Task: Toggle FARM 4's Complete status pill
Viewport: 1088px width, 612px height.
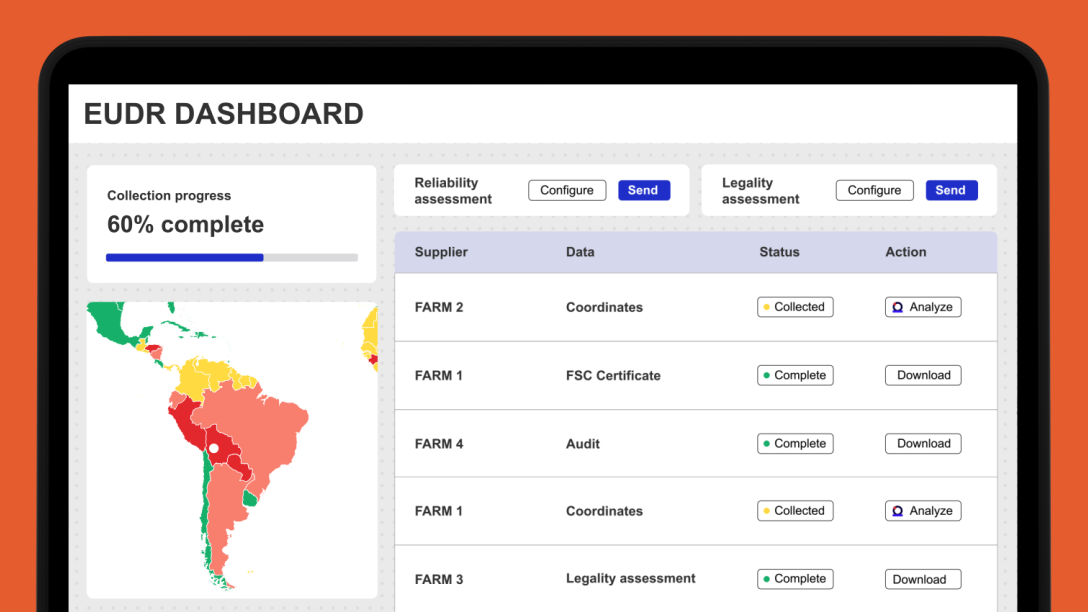Action: pyautogui.click(x=795, y=443)
